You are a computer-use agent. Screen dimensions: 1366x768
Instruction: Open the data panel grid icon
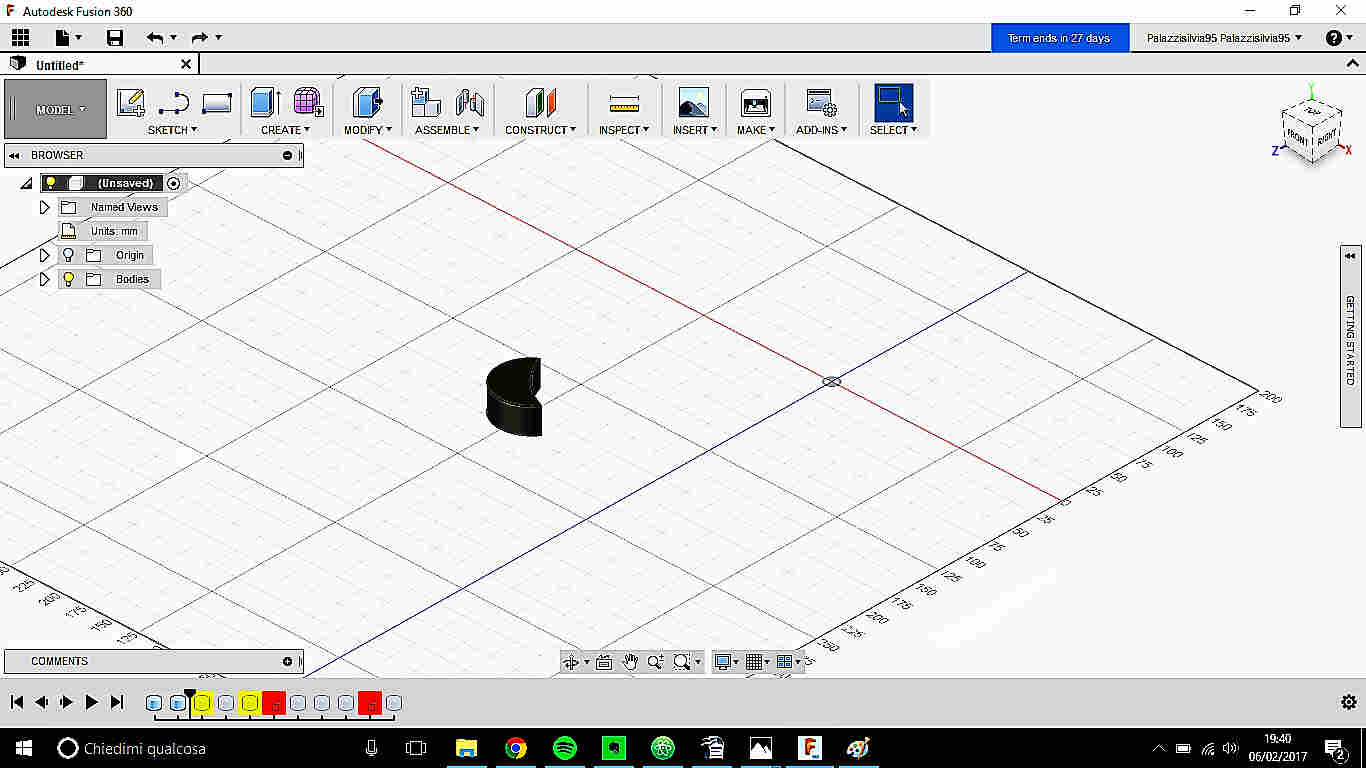point(20,38)
